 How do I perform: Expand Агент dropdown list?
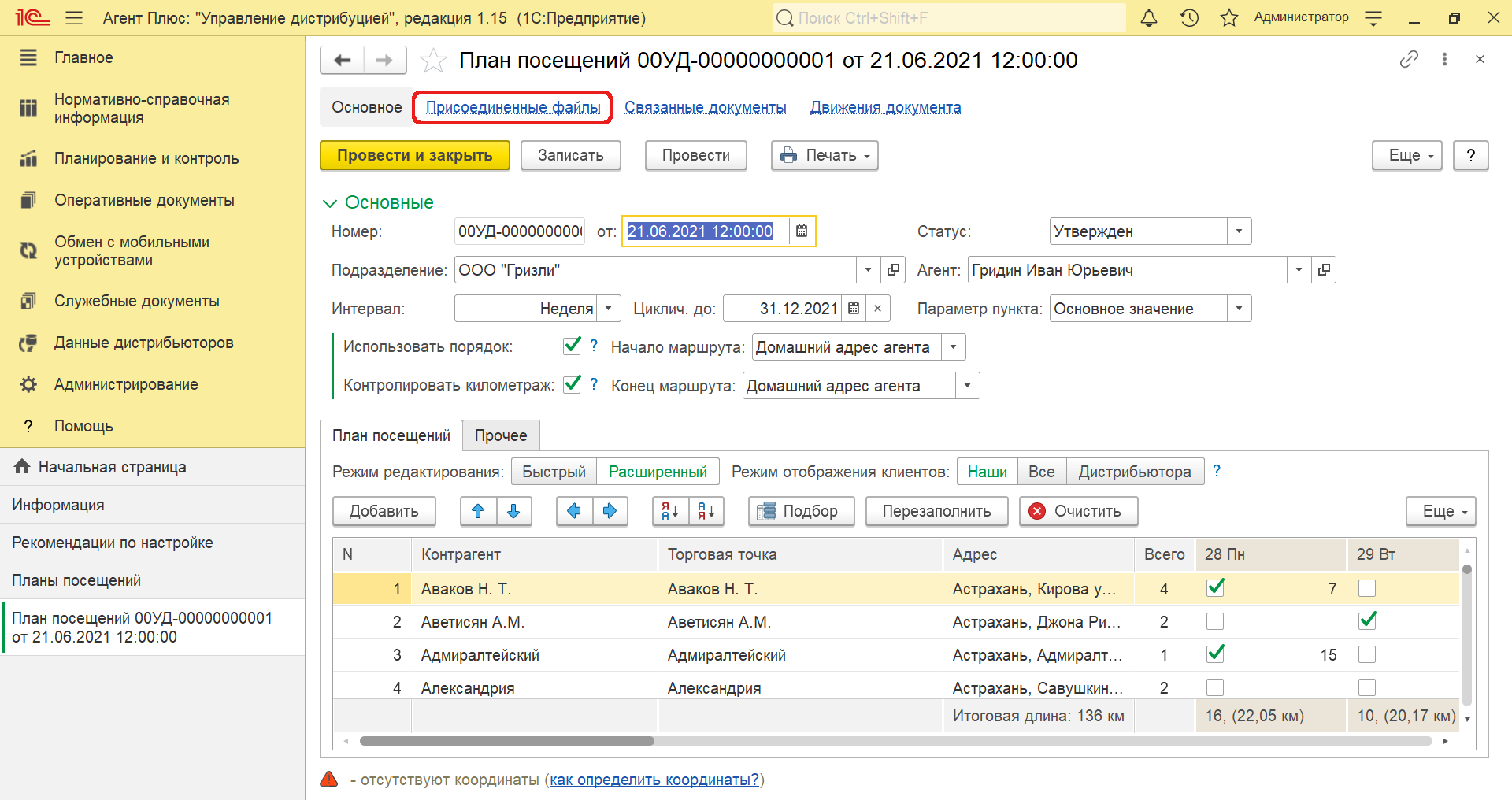point(1299,270)
